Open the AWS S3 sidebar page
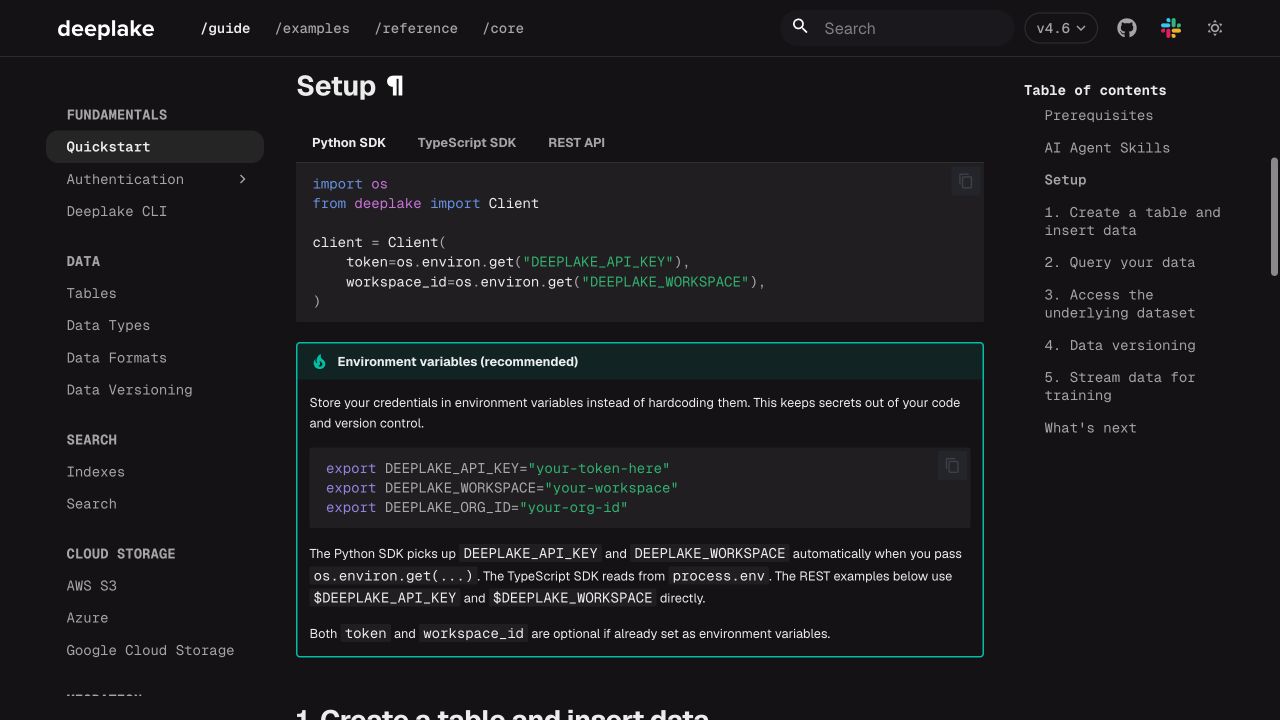Screen dimensions: 1280x720 91,585
